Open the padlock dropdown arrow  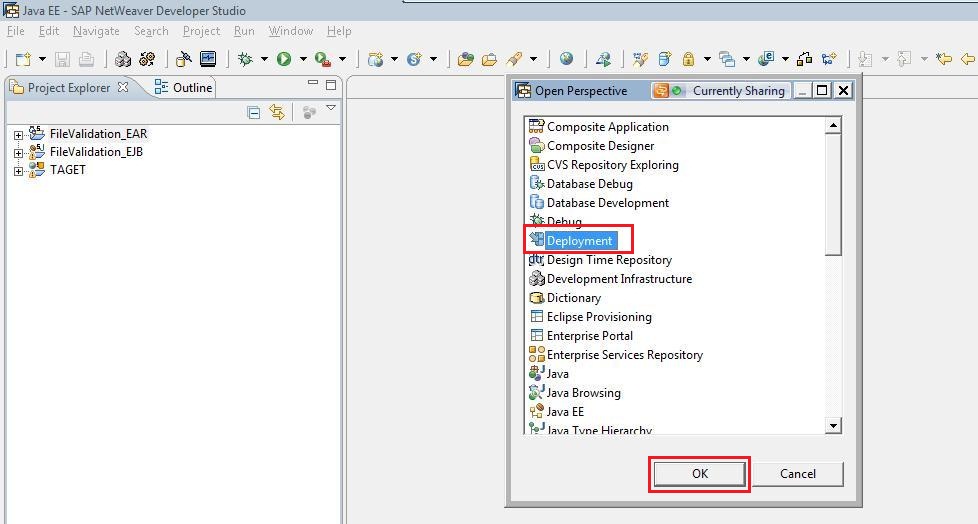707,59
